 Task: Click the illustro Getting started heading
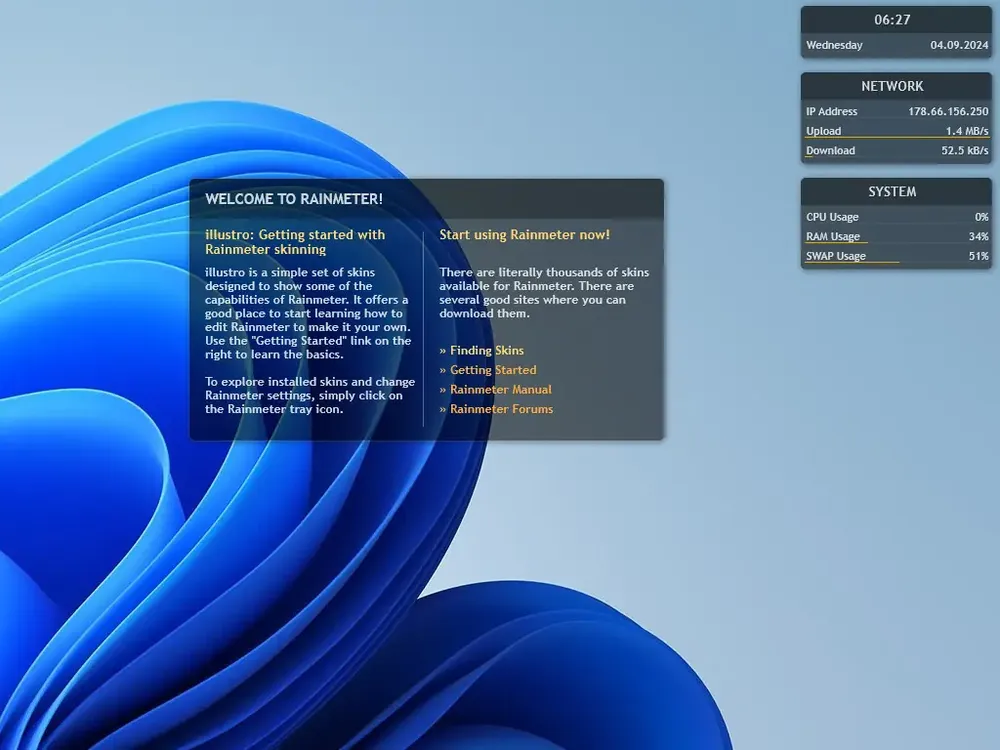(x=295, y=242)
